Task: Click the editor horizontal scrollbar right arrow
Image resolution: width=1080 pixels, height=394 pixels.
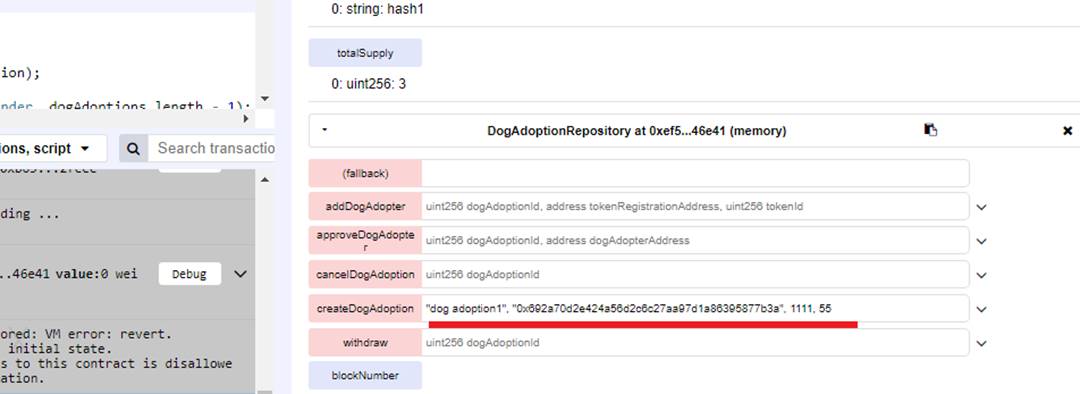Action: pyautogui.click(x=247, y=118)
